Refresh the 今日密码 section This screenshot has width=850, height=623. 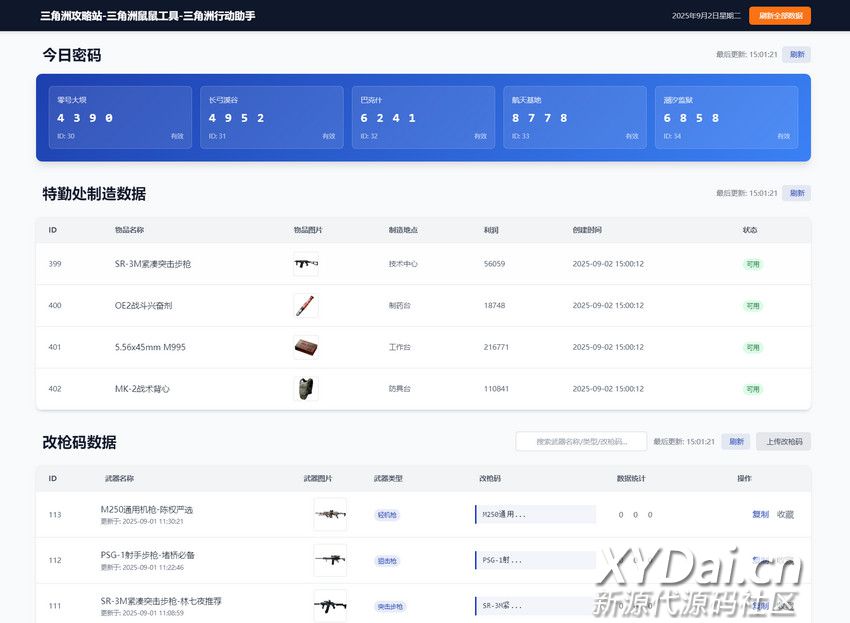[796, 55]
